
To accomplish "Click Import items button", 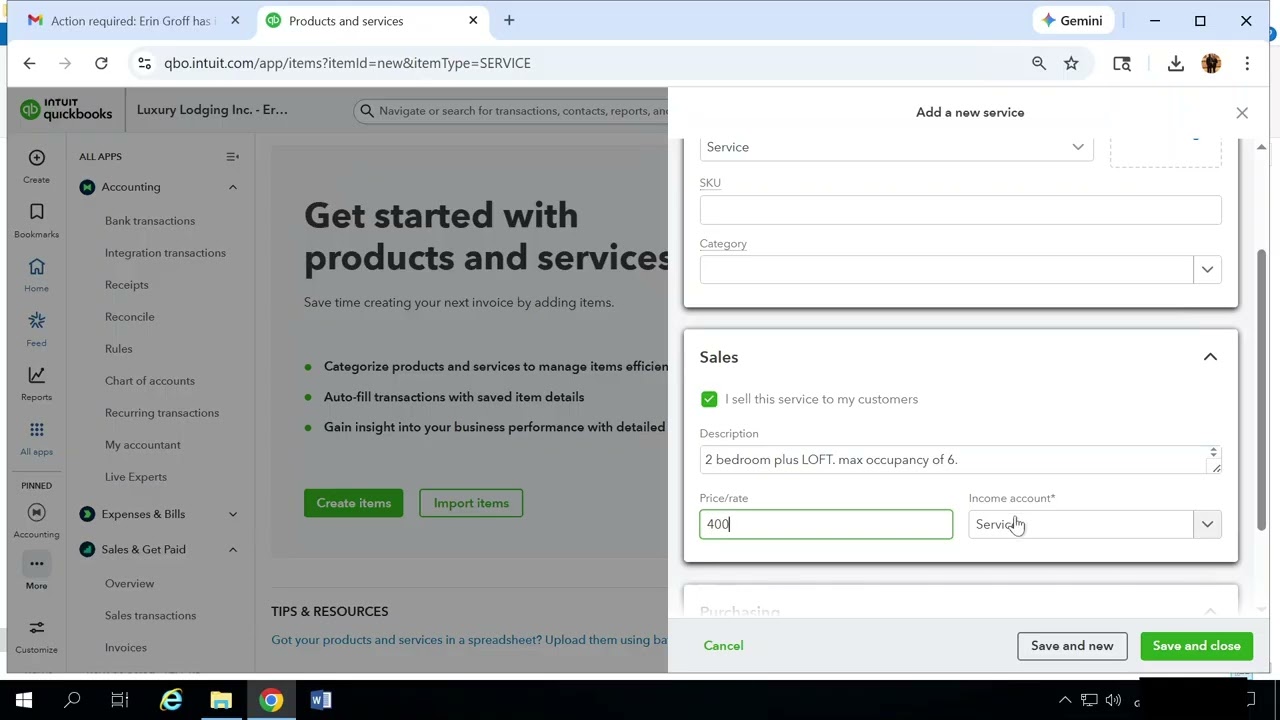I will click(x=471, y=503).
